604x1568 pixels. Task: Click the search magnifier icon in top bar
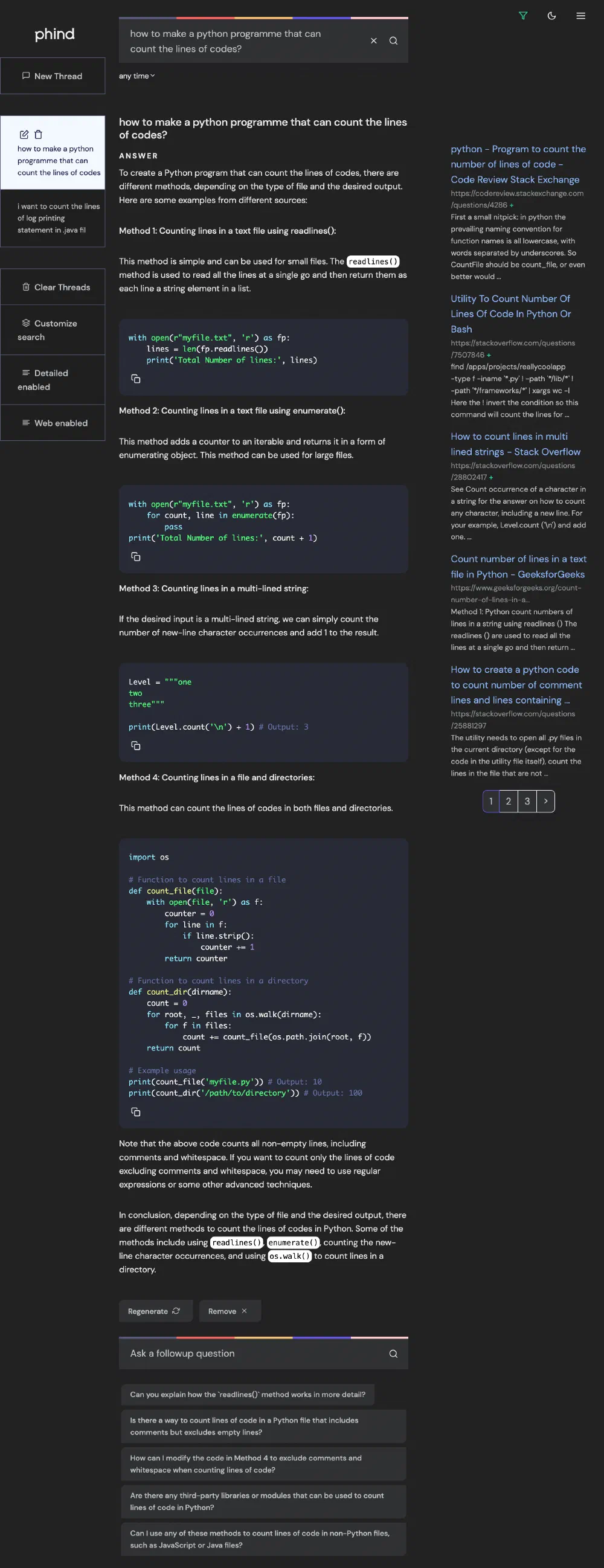pyautogui.click(x=393, y=41)
